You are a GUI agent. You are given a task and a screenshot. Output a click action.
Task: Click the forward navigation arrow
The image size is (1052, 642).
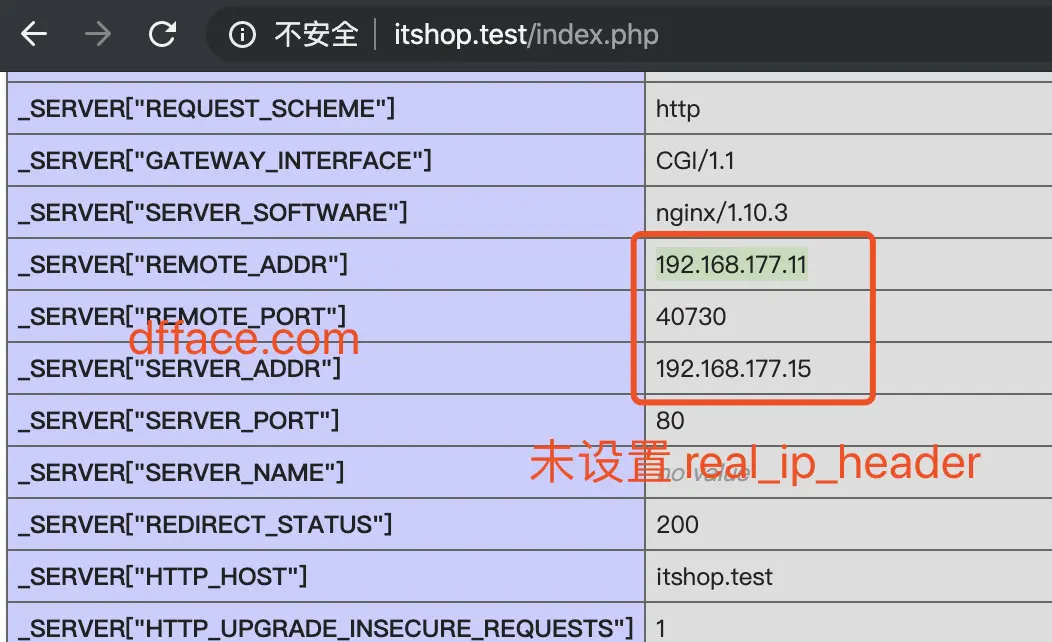(x=97, y=33)
